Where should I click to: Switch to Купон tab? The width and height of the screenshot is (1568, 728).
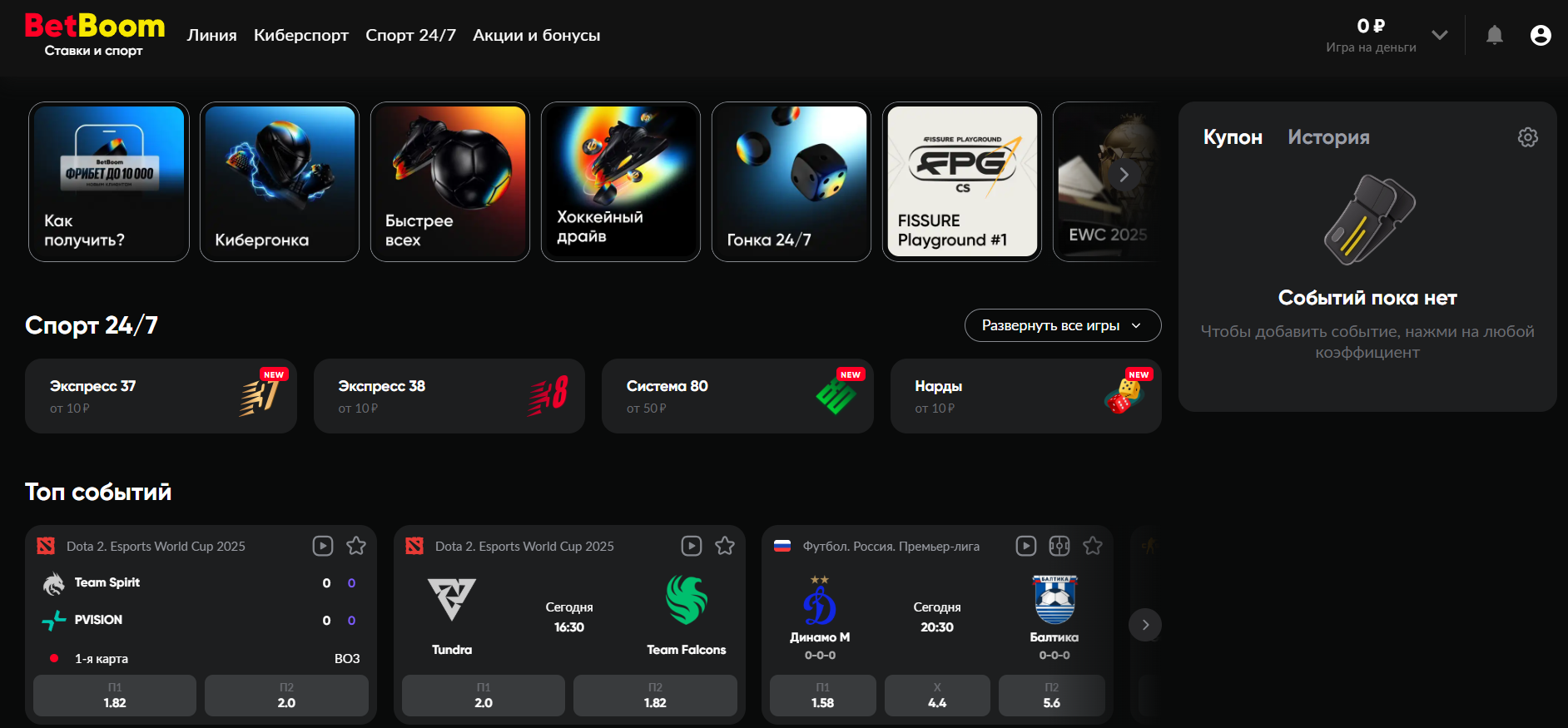tap(1233, 137)
